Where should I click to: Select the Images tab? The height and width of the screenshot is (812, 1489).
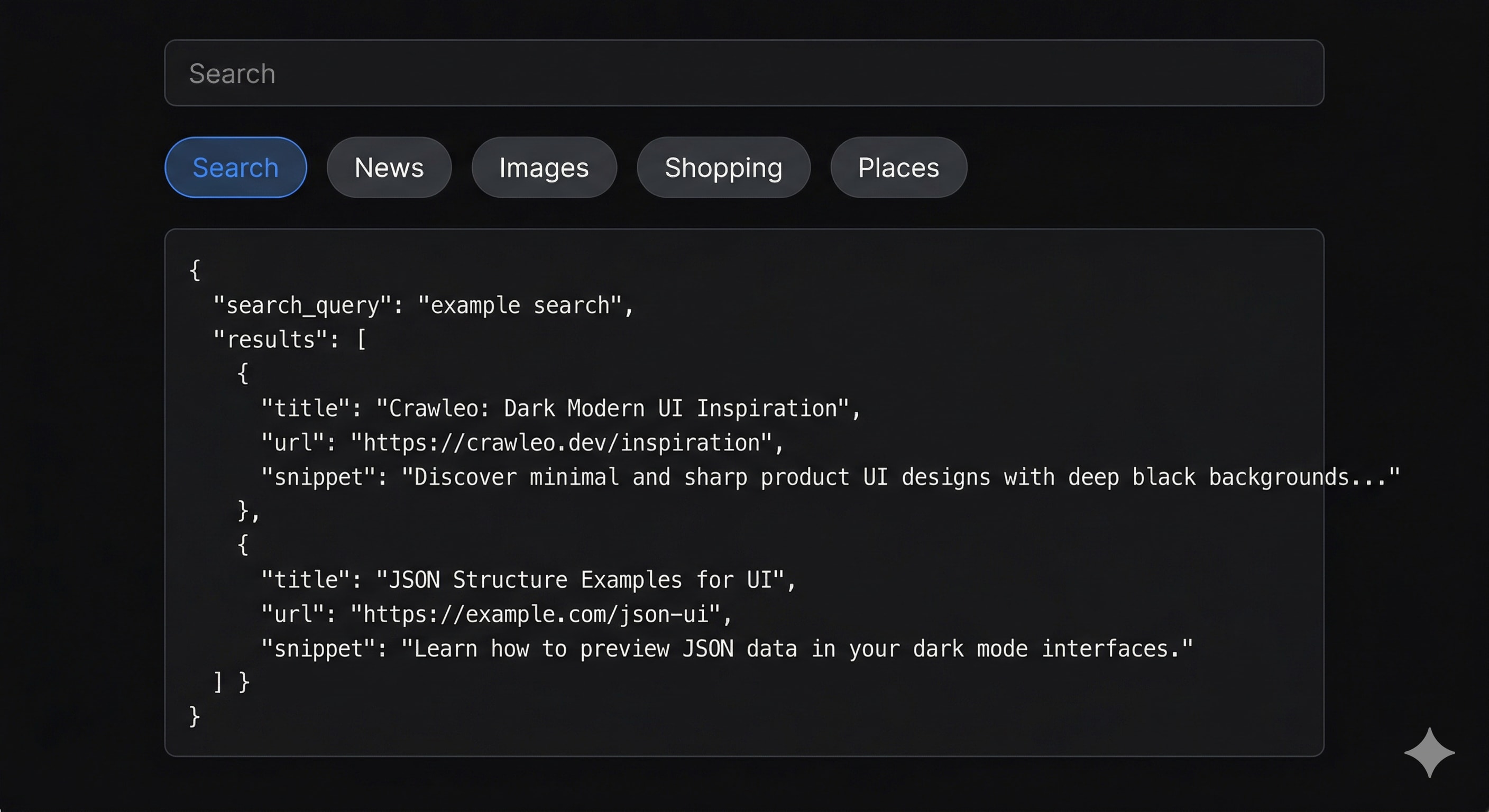click(x=544, y=168)
